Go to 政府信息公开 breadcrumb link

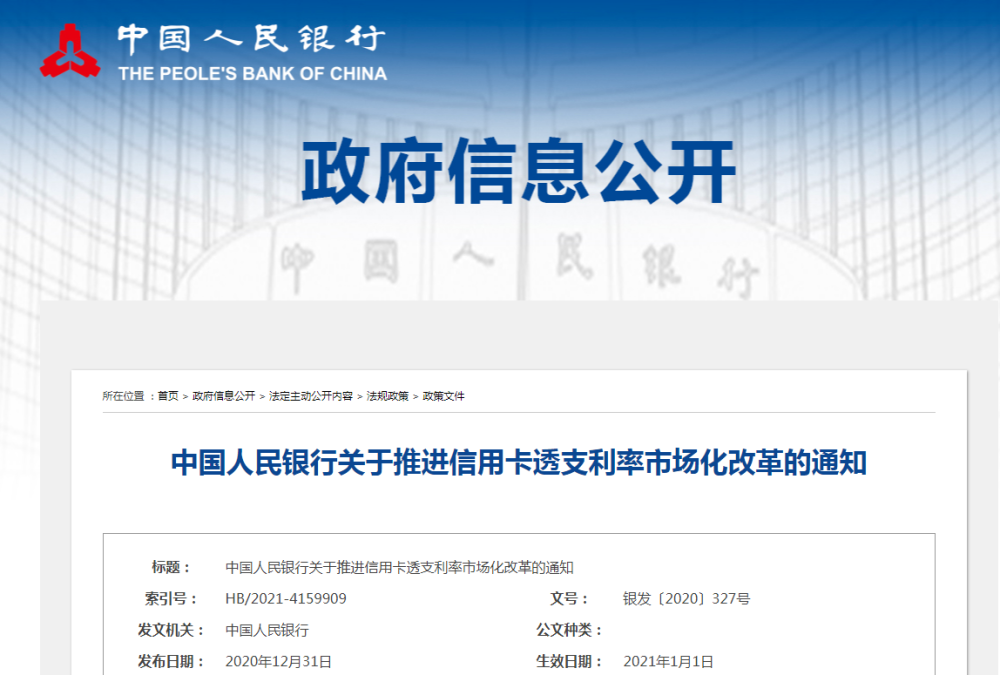[224, 396]
